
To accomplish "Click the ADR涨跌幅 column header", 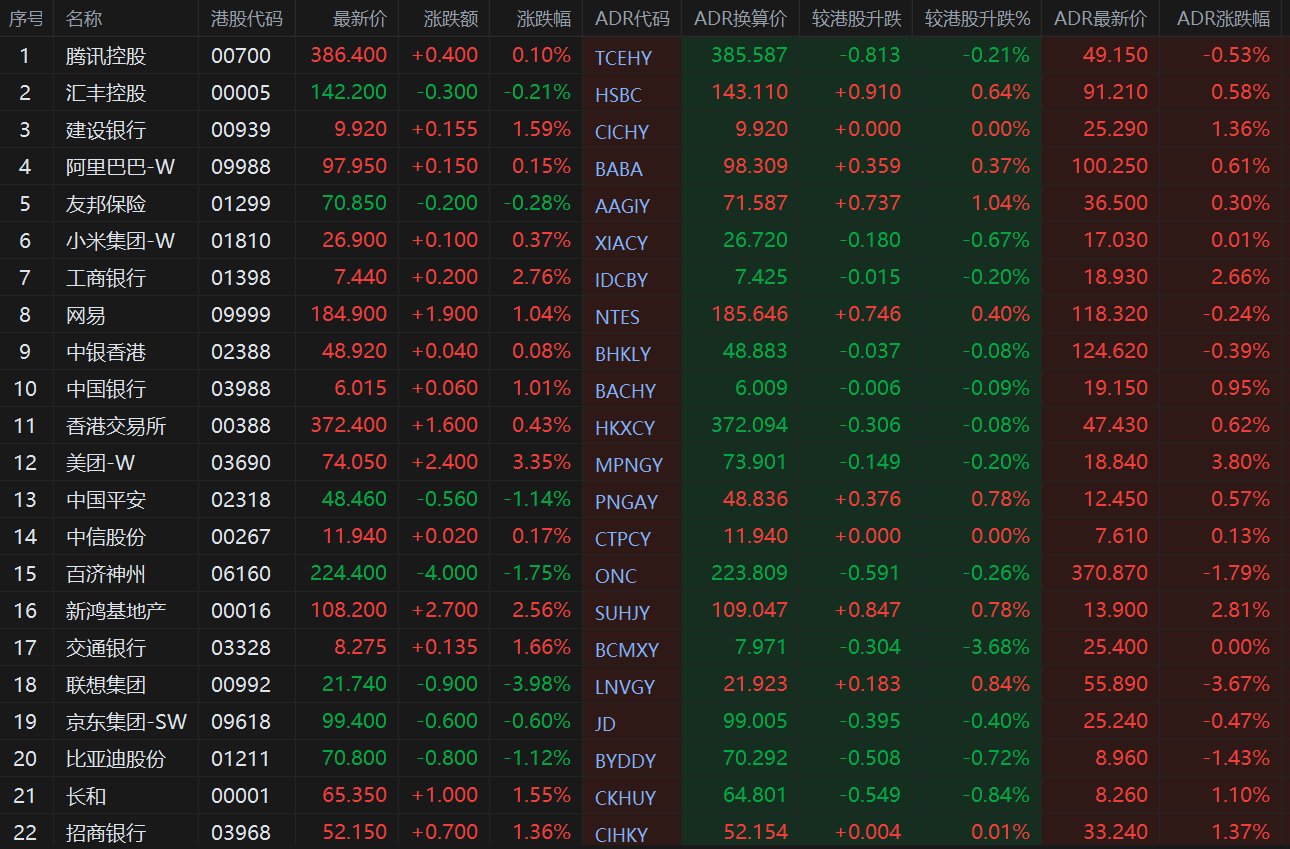I will click(x=1223, y=19).
